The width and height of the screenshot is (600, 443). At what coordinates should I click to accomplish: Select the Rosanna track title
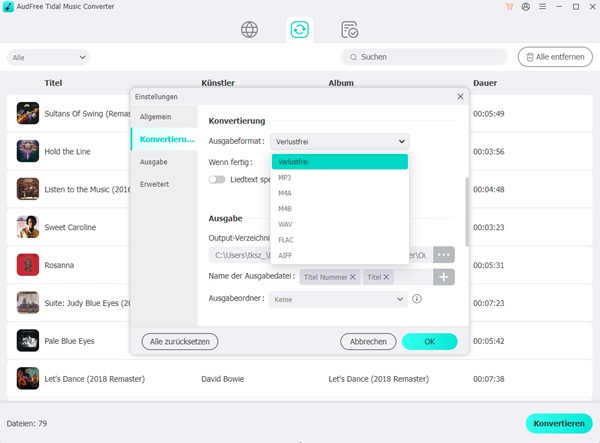59,265
